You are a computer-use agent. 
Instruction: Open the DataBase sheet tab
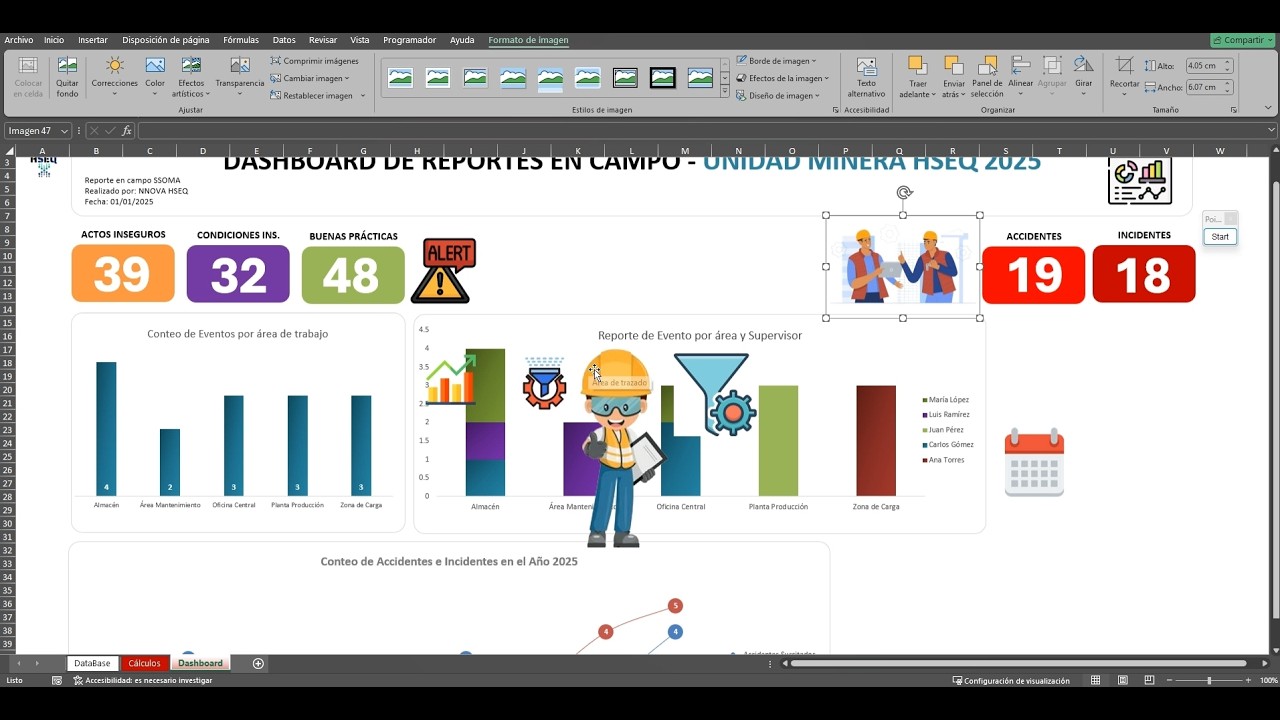coord(92,663)
